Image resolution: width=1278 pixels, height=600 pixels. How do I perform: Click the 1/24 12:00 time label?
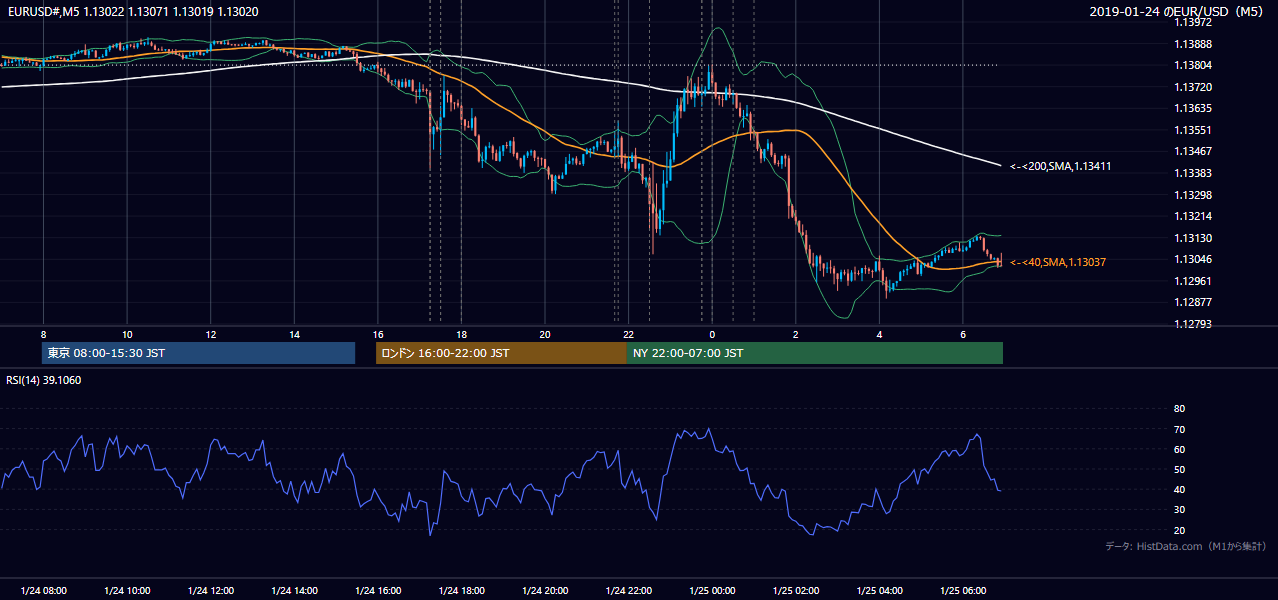click(211, 591)
